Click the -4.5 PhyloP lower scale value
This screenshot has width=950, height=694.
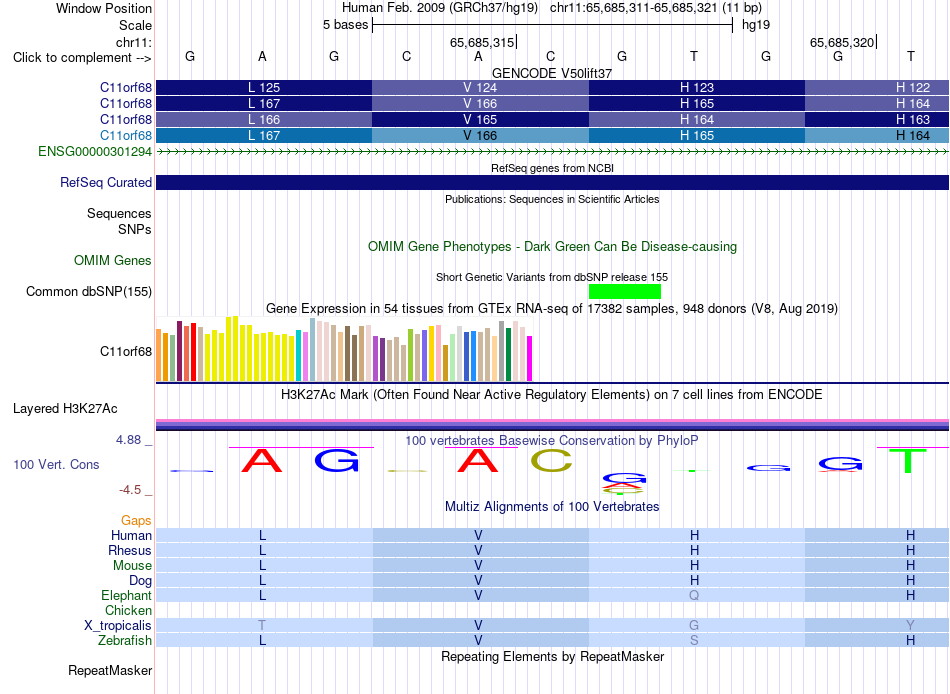[130, 490]
